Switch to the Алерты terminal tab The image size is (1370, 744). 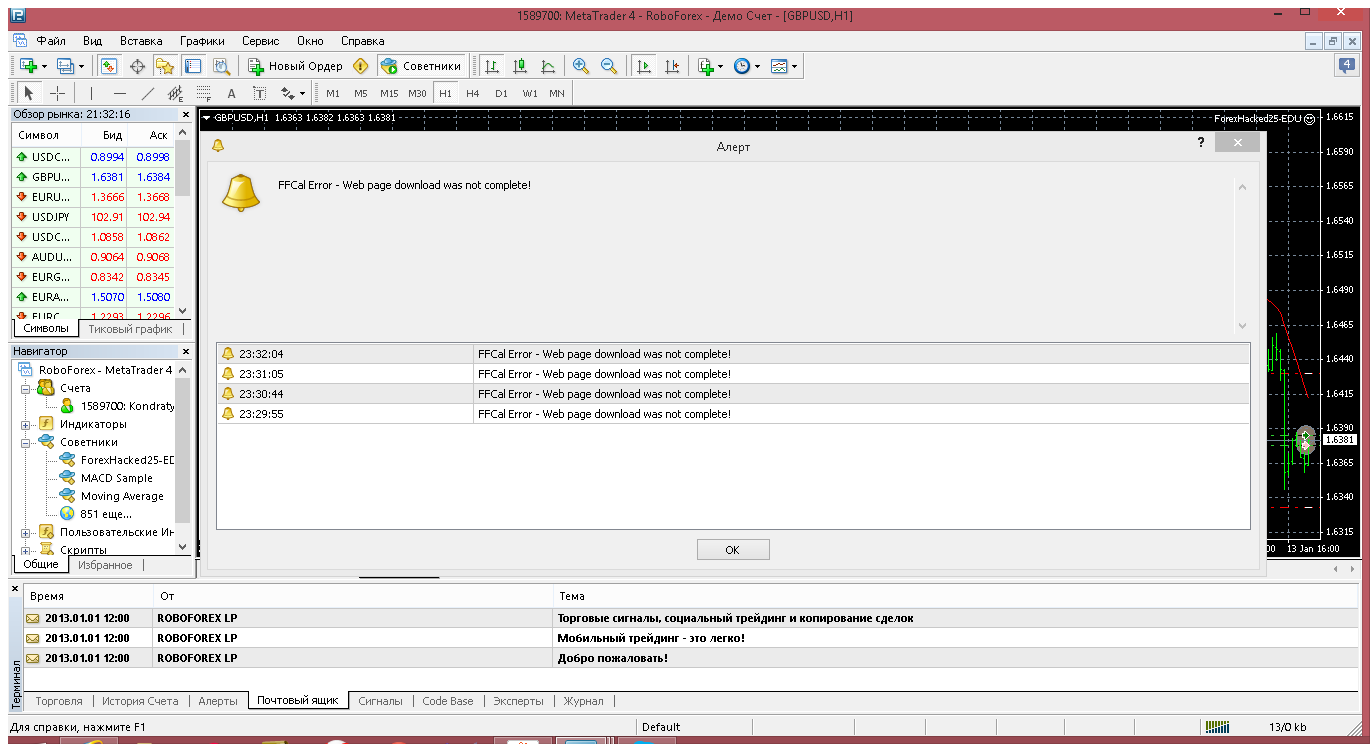tap(218, 701)
